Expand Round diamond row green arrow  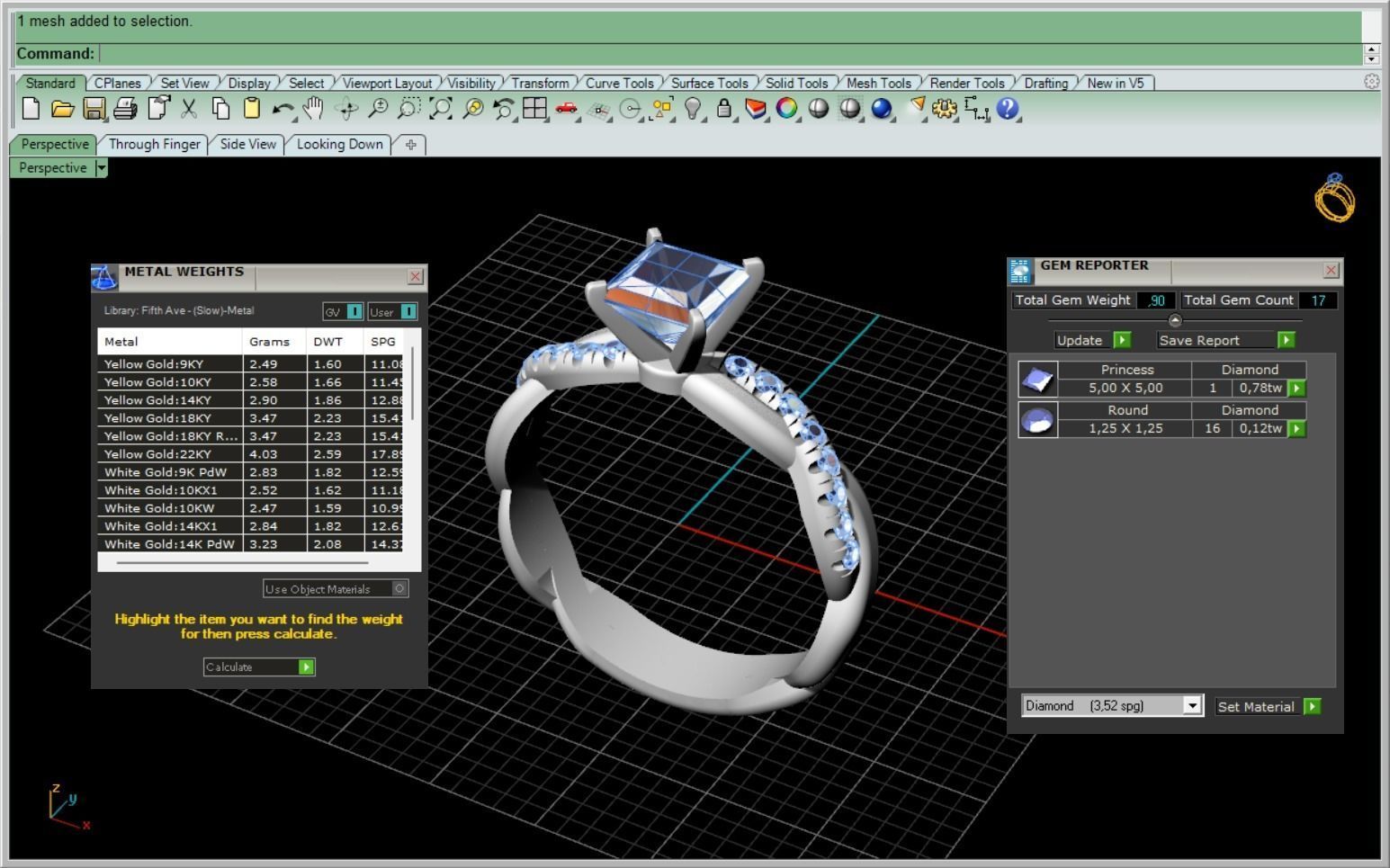pyautogui.click(x=1296, y=429)
